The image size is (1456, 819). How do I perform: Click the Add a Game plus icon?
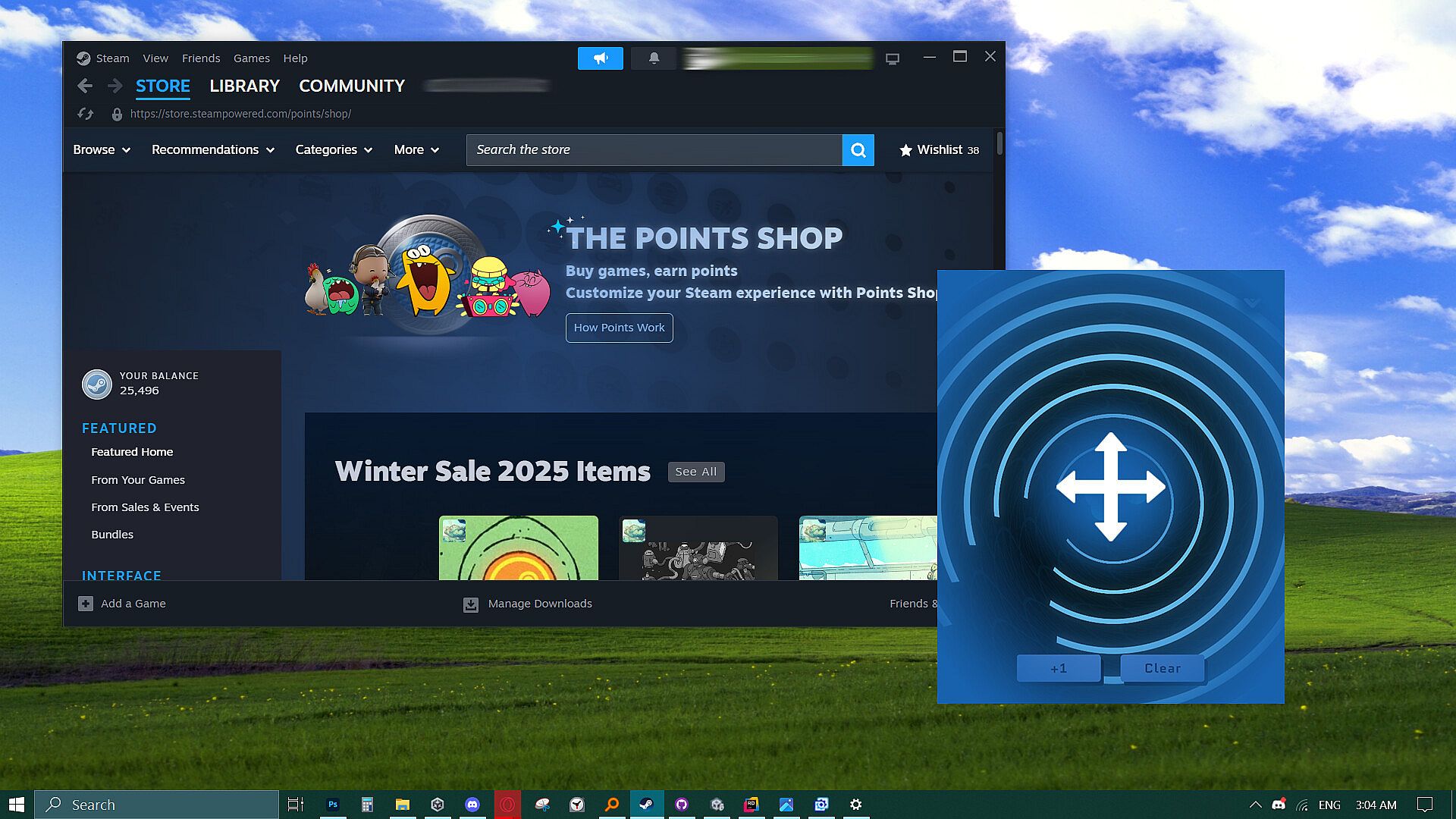click(86, 604)
